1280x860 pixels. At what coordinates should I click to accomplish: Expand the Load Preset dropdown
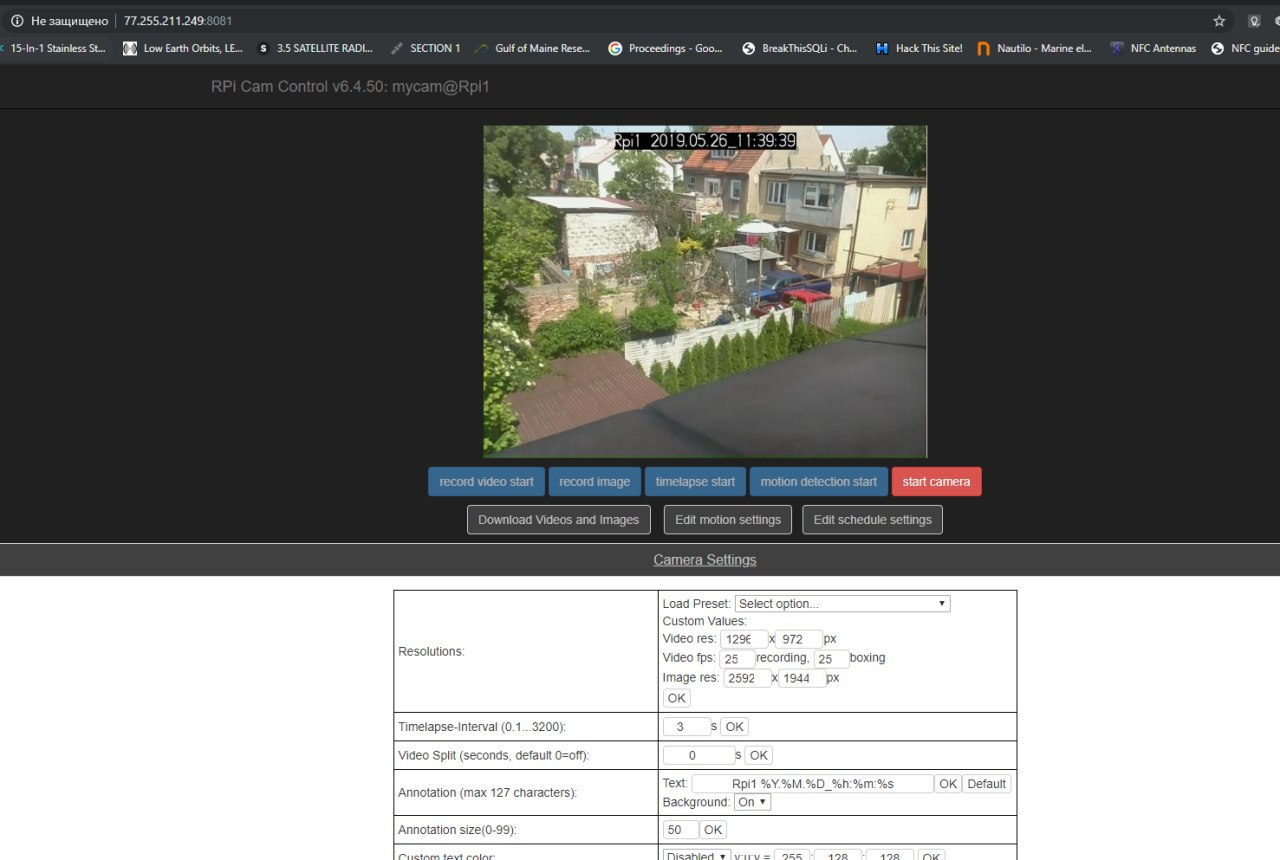tap(842, 604)
